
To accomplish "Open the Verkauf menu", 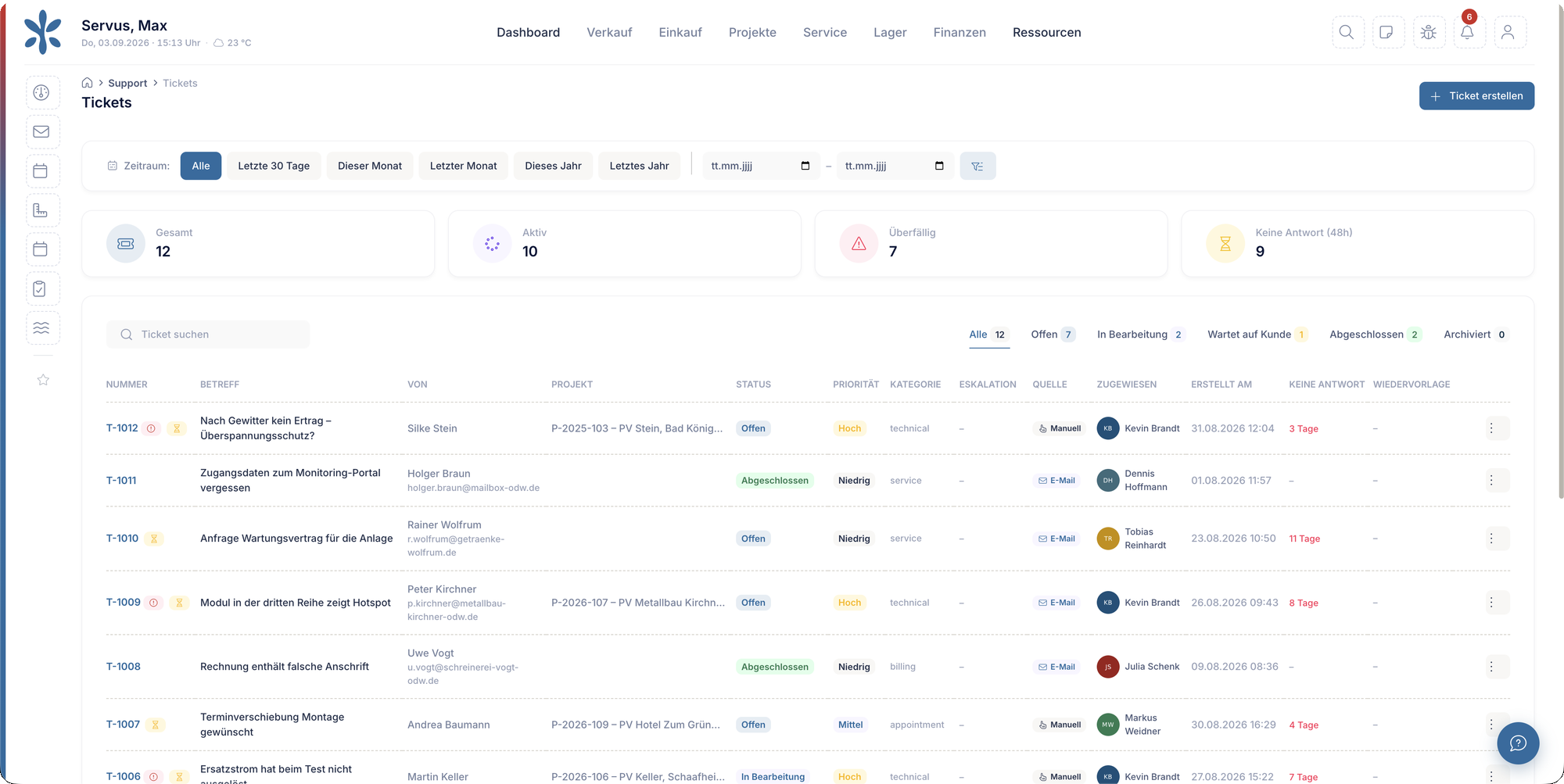I will 609,32.
